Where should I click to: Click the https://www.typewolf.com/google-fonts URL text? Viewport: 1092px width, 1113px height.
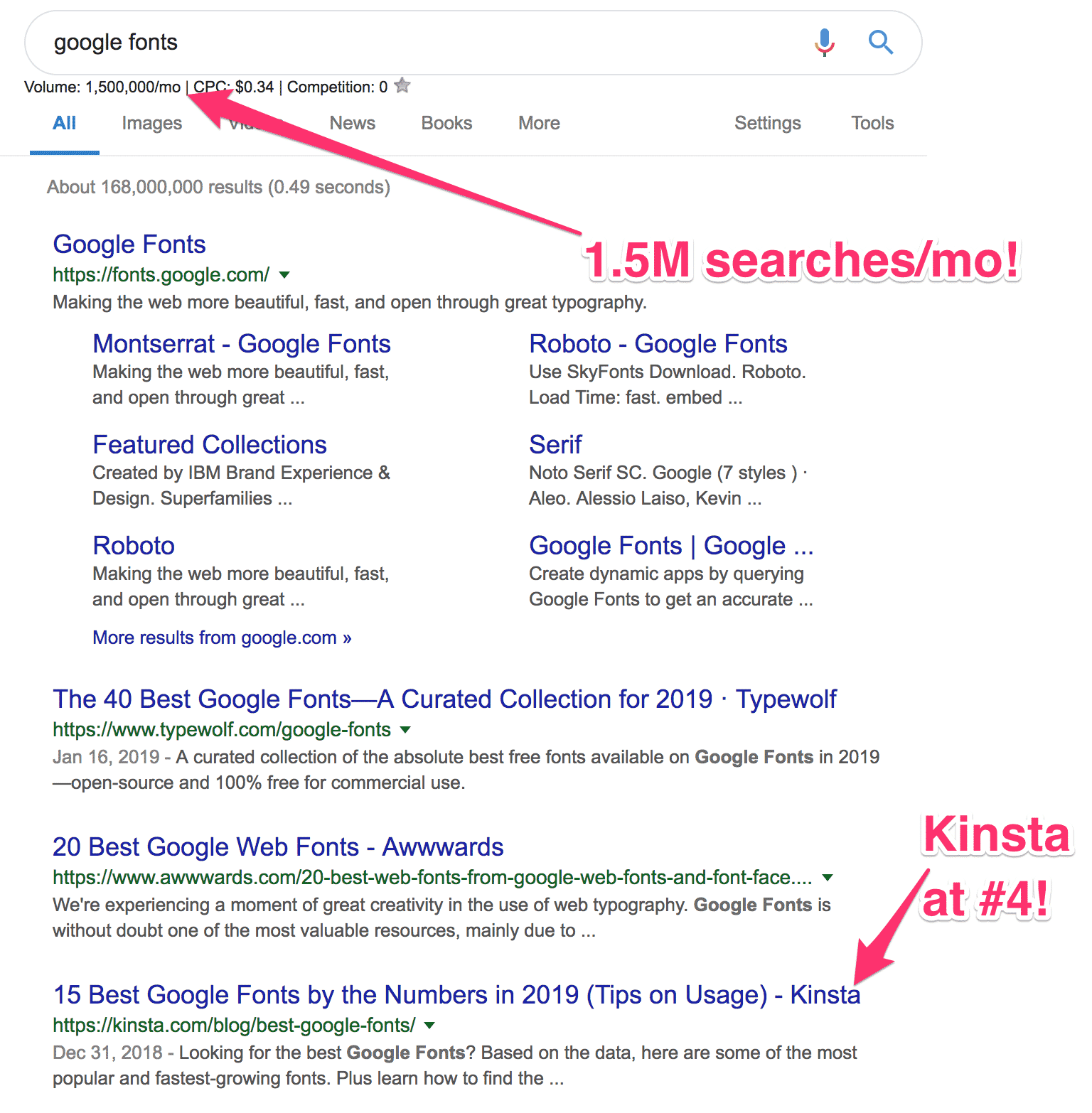point(222,729)
